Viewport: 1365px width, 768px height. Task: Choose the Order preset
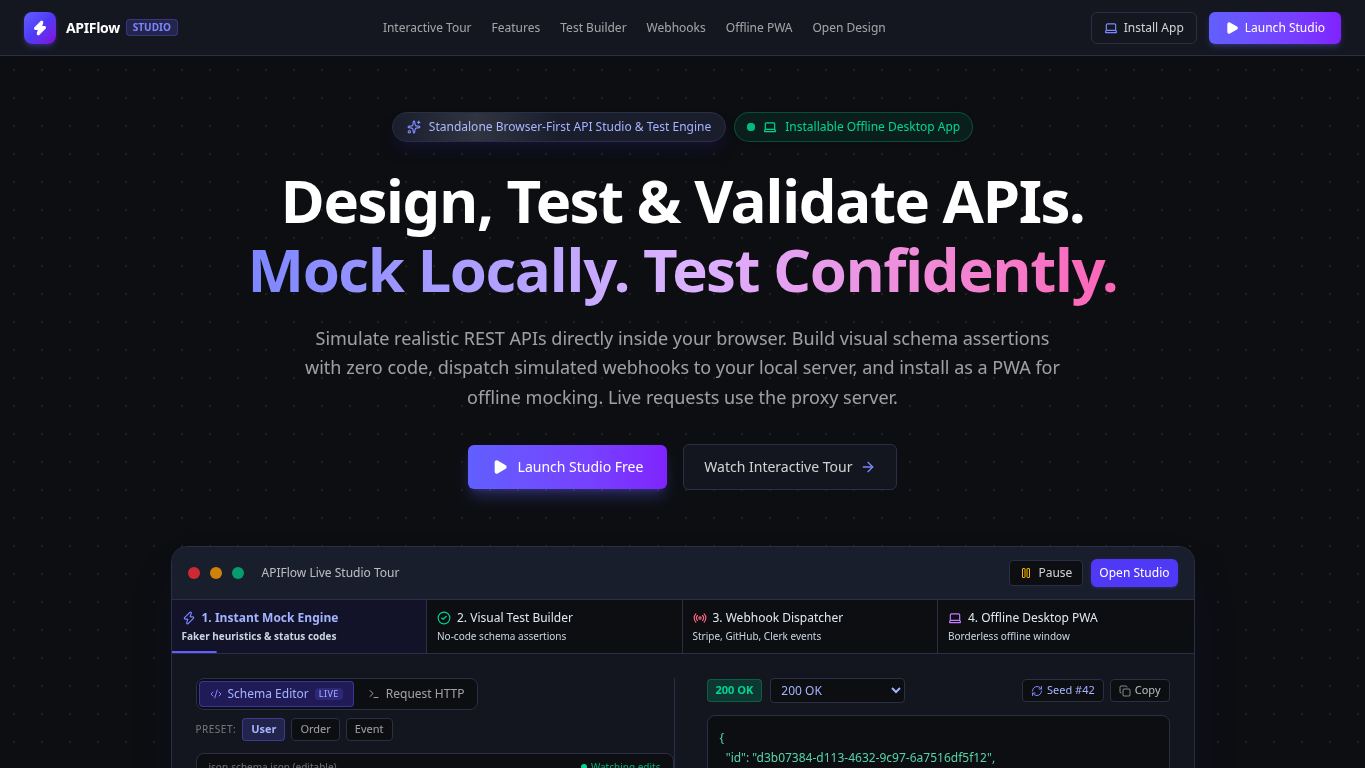(316, 729)
